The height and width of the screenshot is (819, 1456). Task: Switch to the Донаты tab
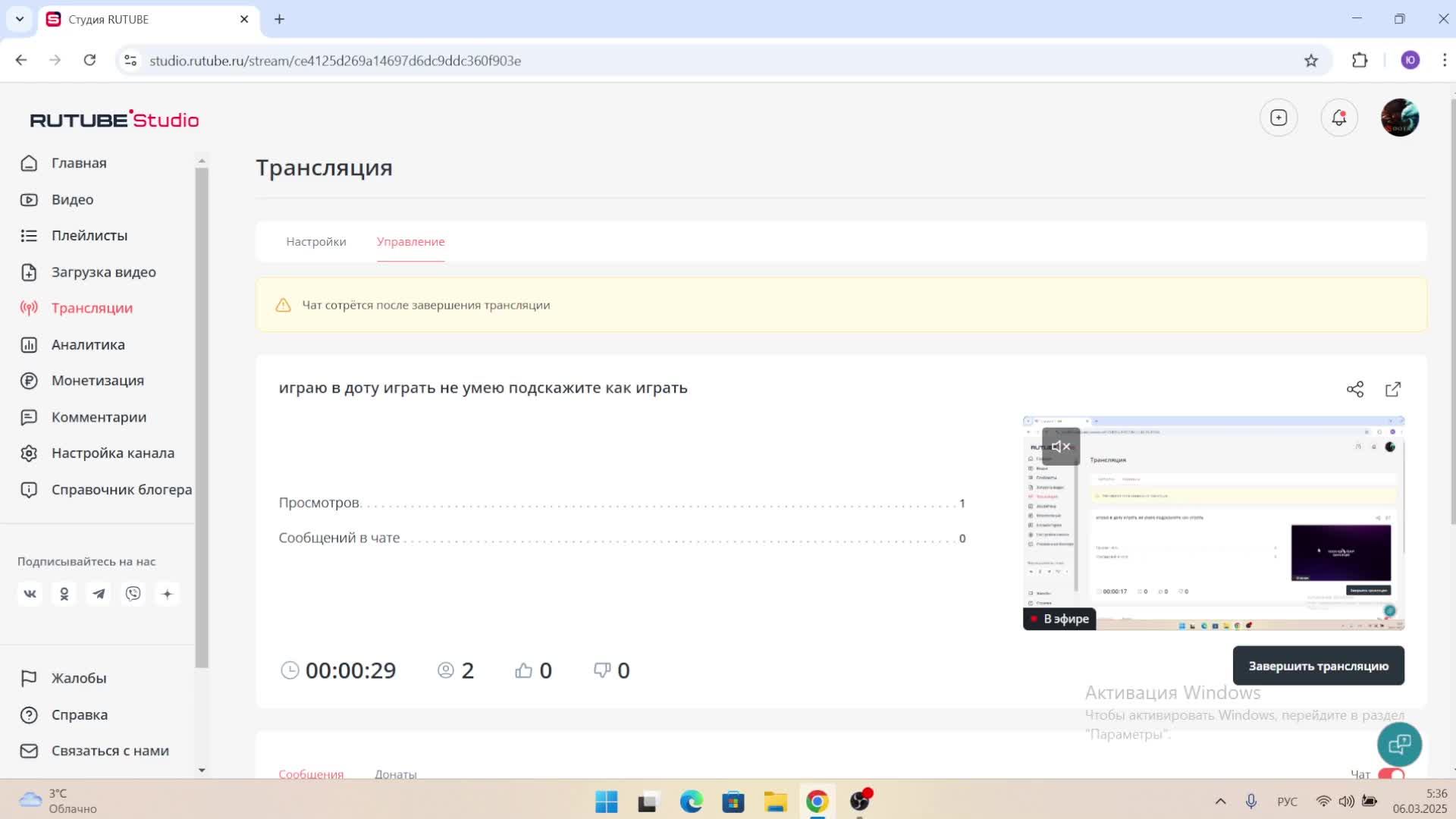click(x=395, y=773)
